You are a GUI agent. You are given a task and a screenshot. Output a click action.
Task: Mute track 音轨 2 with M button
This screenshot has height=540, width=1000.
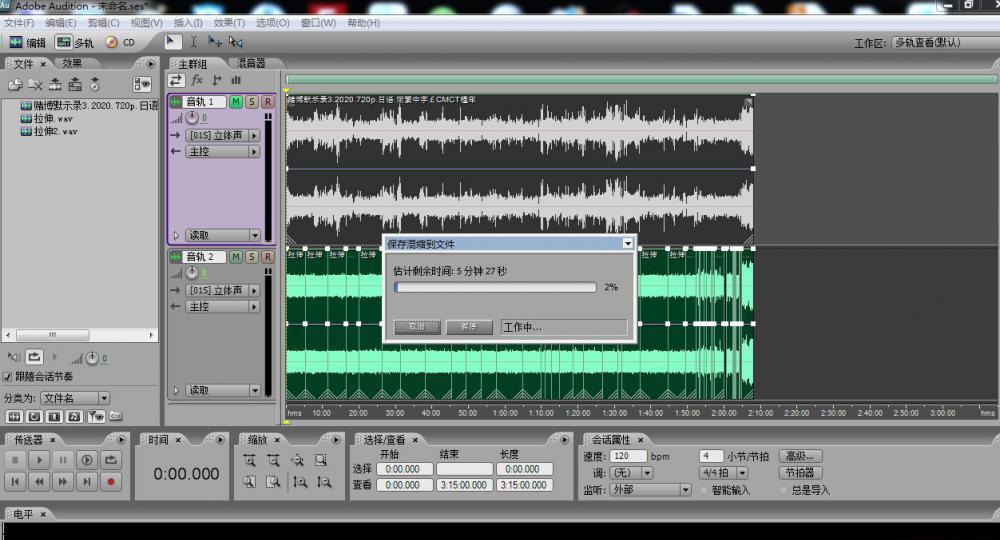click(236, 257)
